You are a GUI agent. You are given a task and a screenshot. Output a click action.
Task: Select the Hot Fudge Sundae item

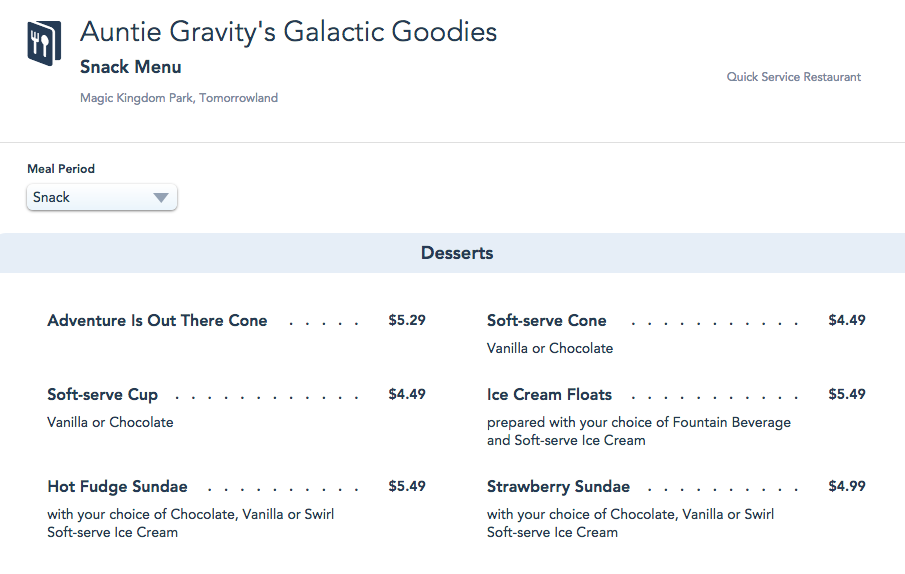click(117, 487)
